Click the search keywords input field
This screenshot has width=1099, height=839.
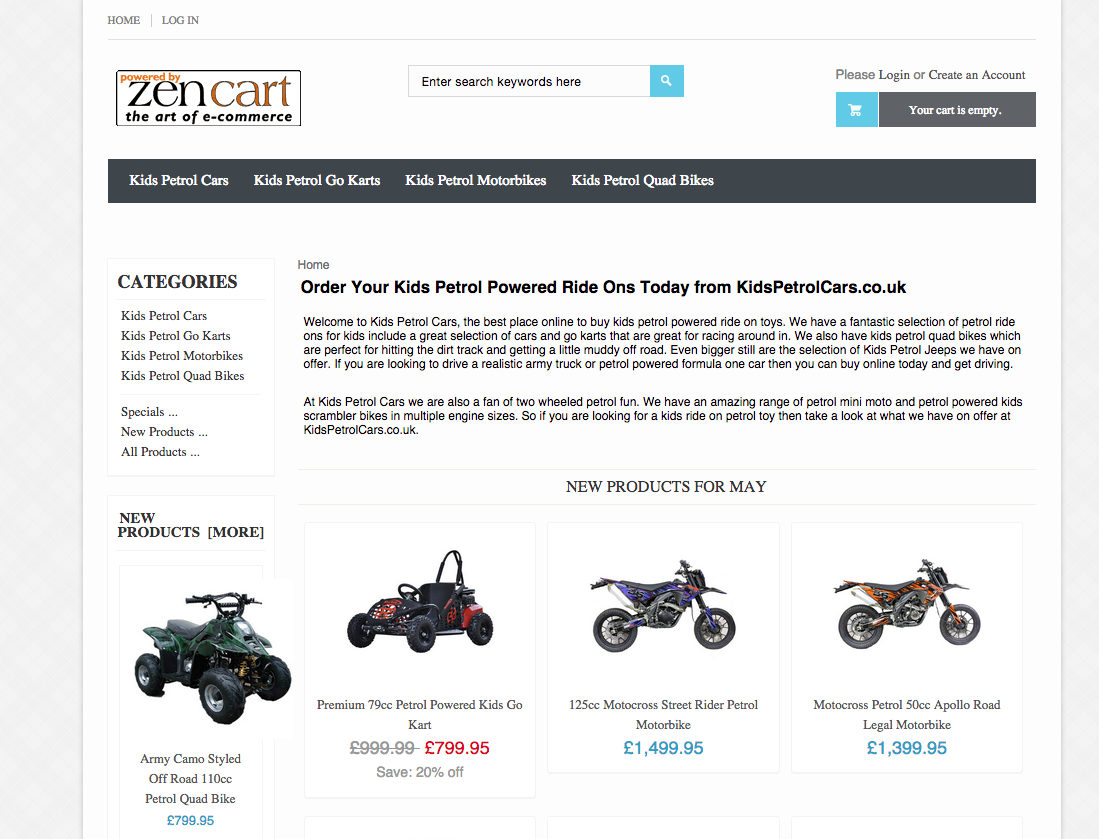pos(529,81)
